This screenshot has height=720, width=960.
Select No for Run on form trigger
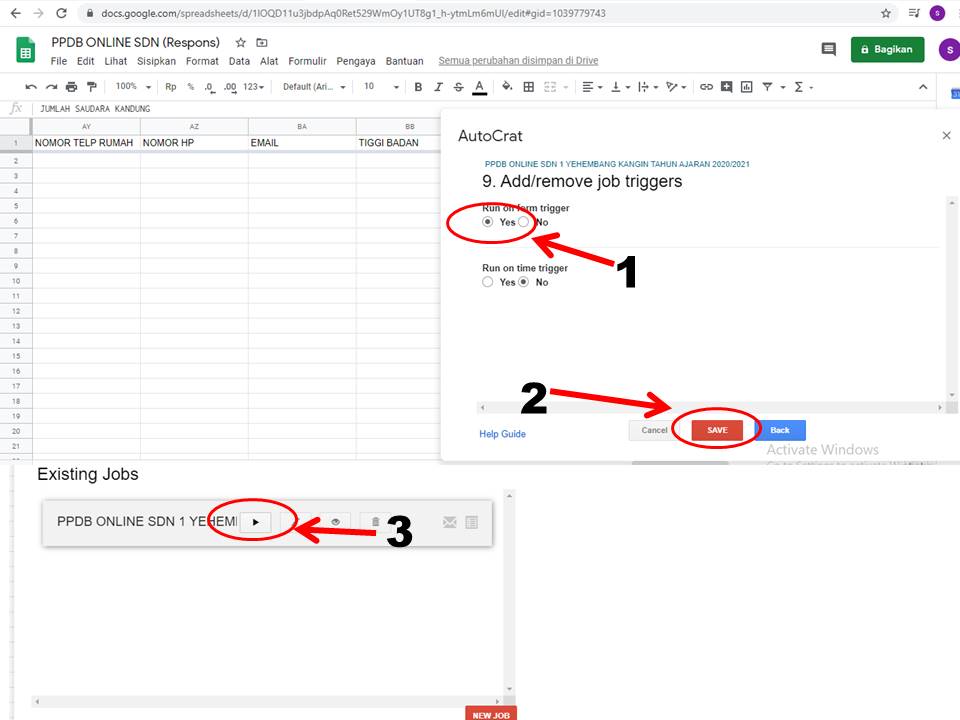[524, 222]
